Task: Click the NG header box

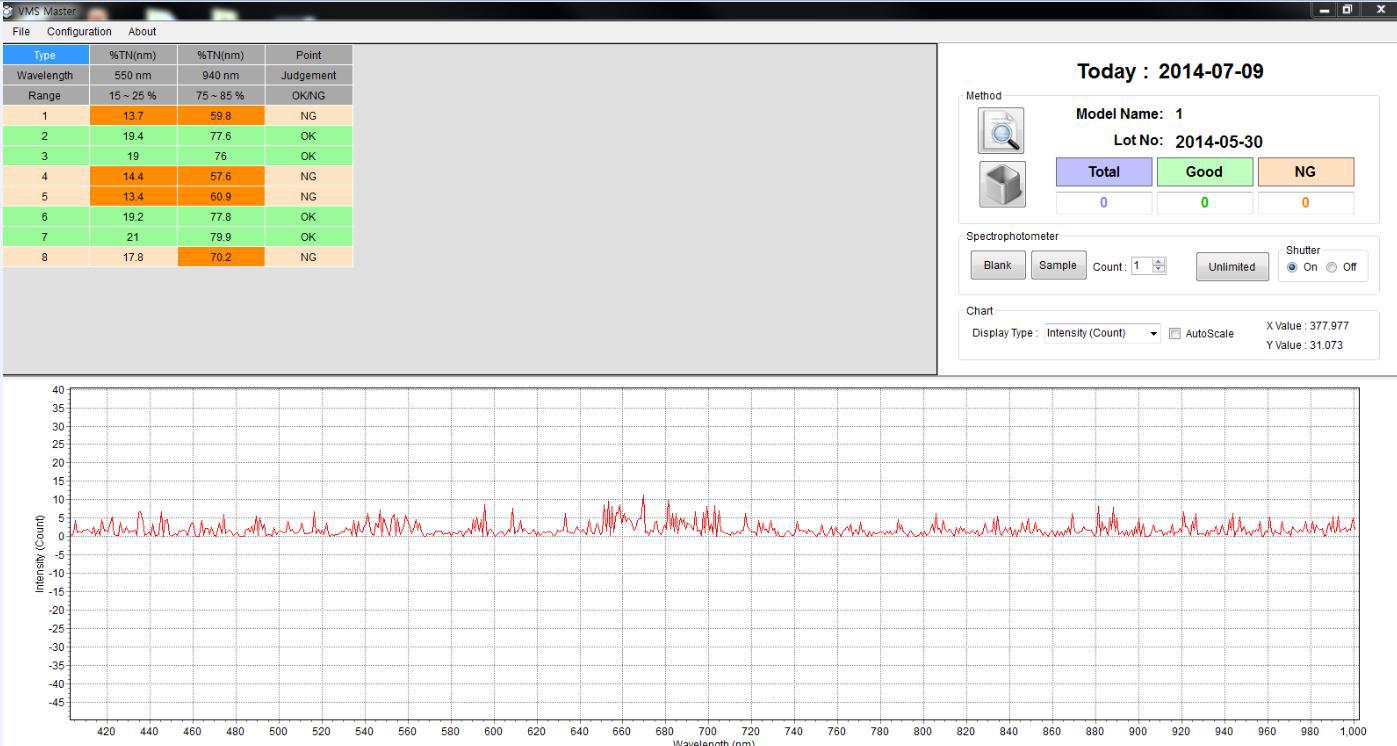Action: 1306,171
